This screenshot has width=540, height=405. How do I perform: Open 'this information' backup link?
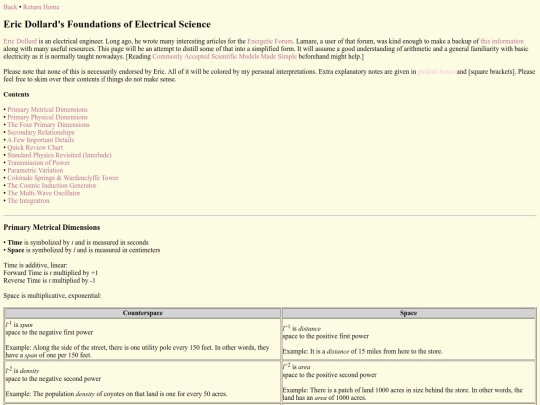coord(502,41)
